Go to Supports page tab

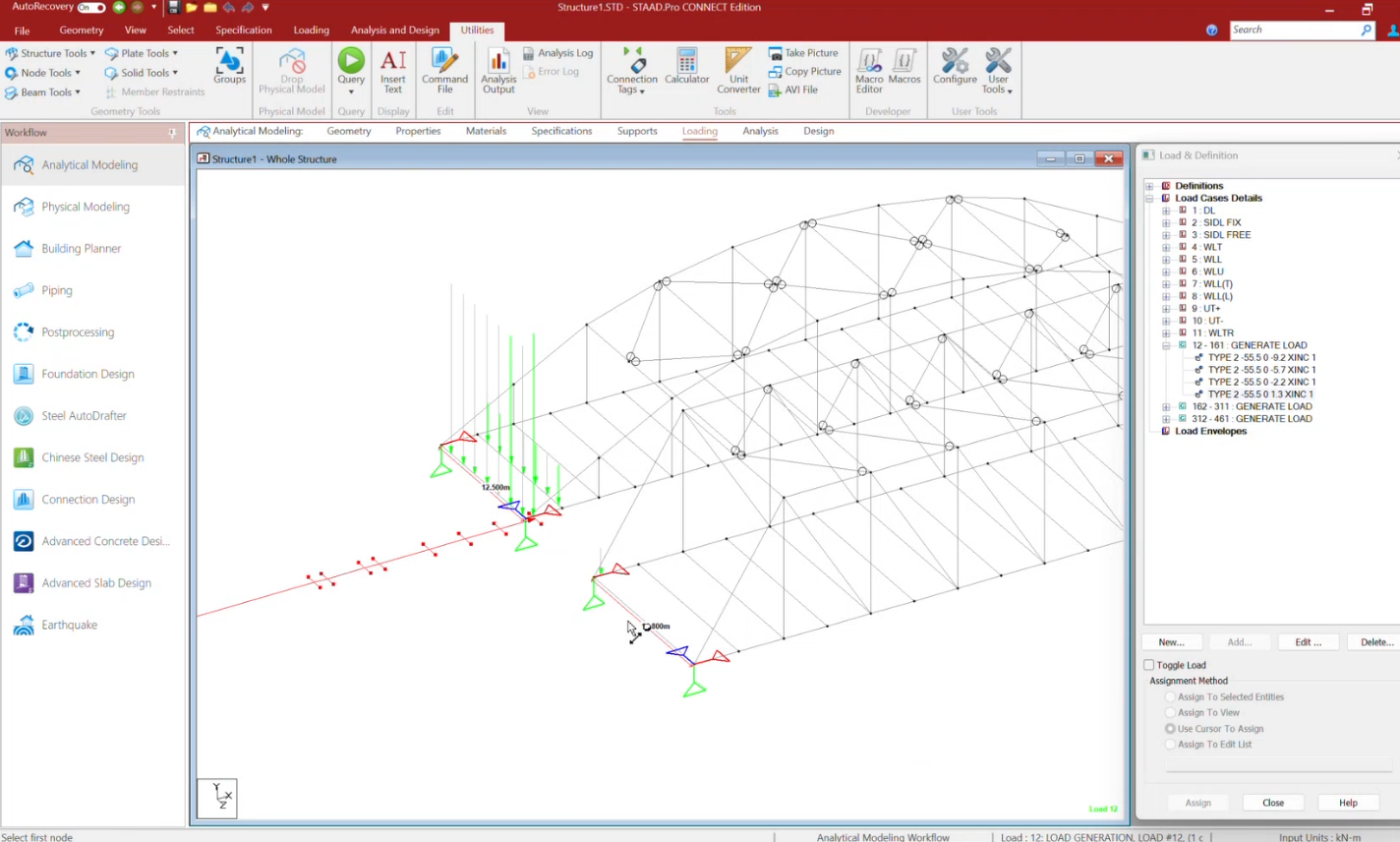tap(637, 131)
